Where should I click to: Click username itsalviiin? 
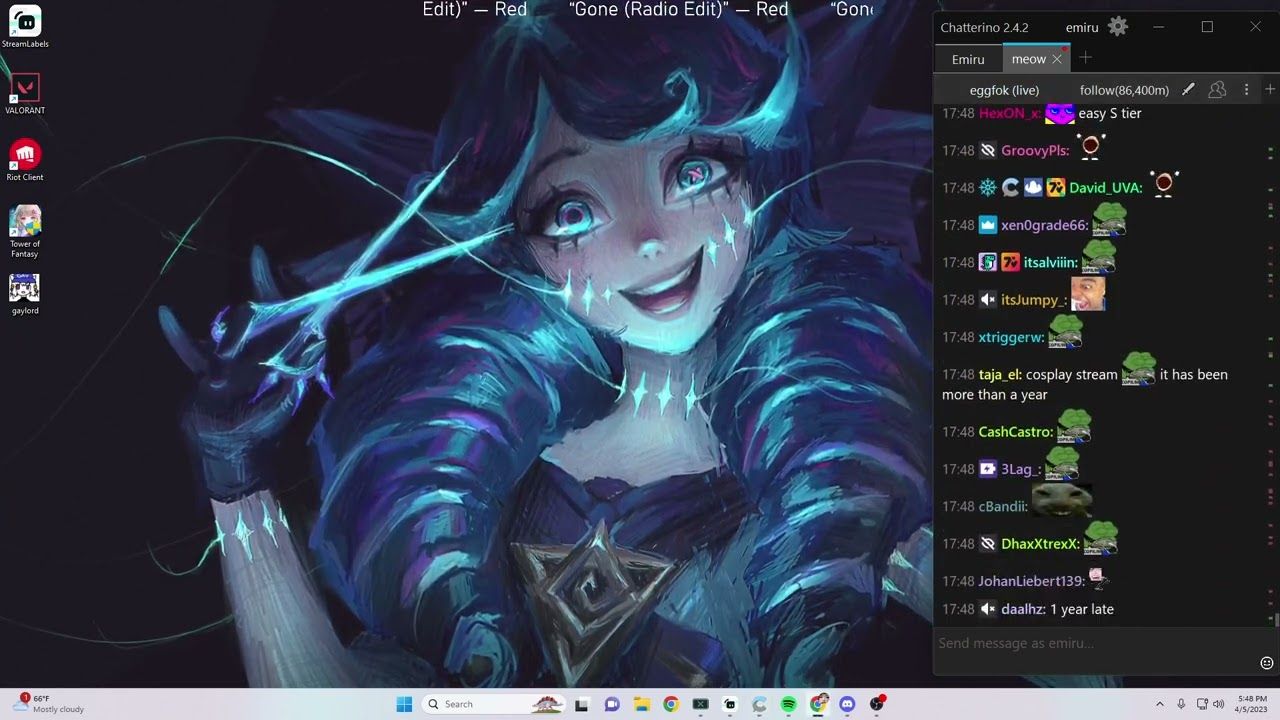(1051, 262)
